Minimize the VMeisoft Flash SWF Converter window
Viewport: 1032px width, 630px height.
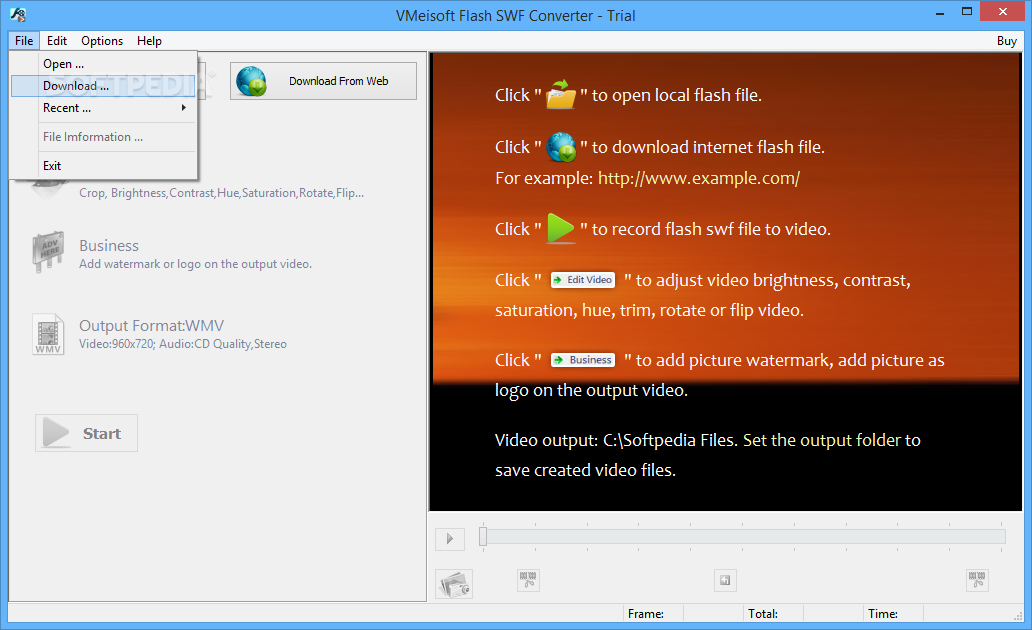click(940, 12)
